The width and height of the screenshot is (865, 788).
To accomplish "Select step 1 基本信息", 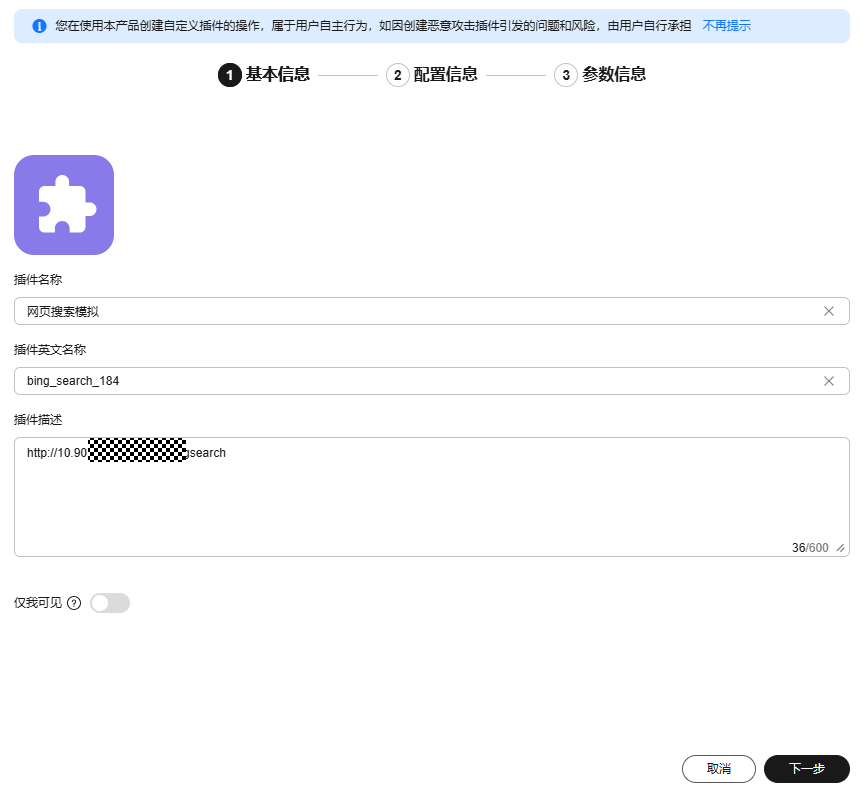I will (264, 74).
